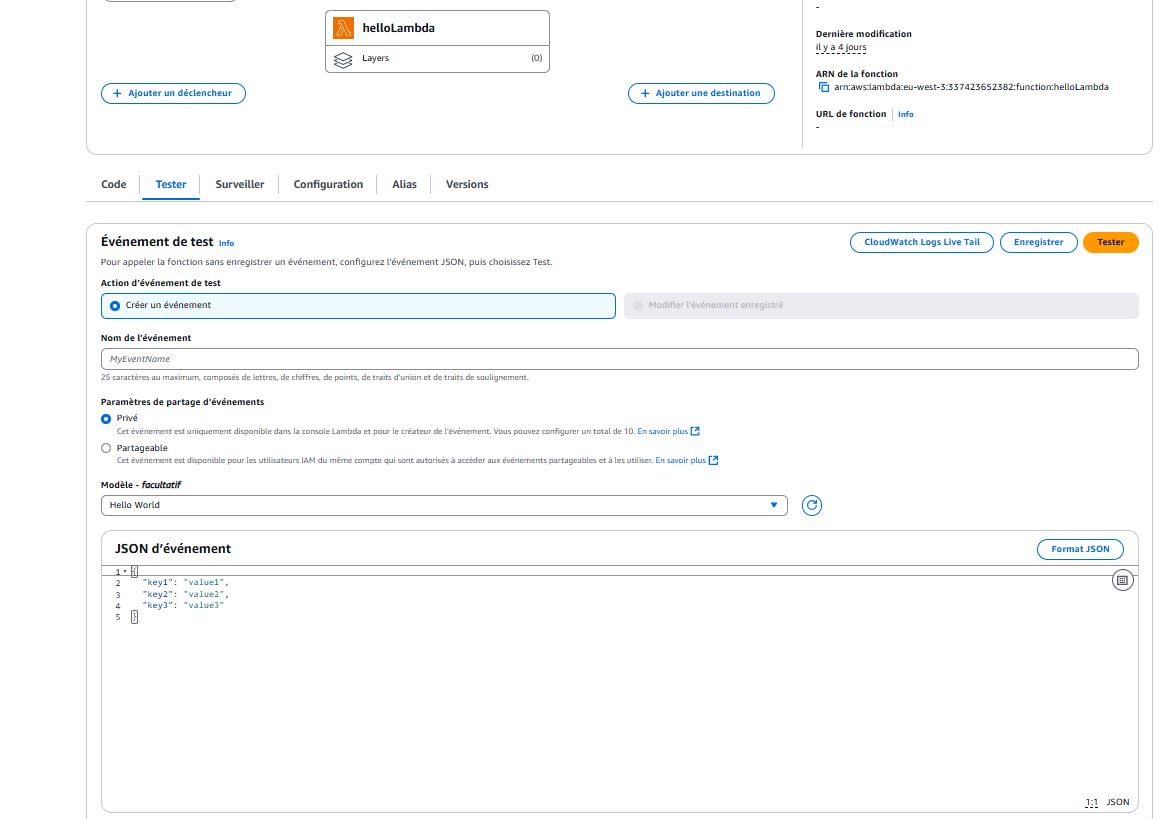This screenshot has width=1168, height=819.
Task: Switch to the Code tab
Action: click(x=114, y=185)
